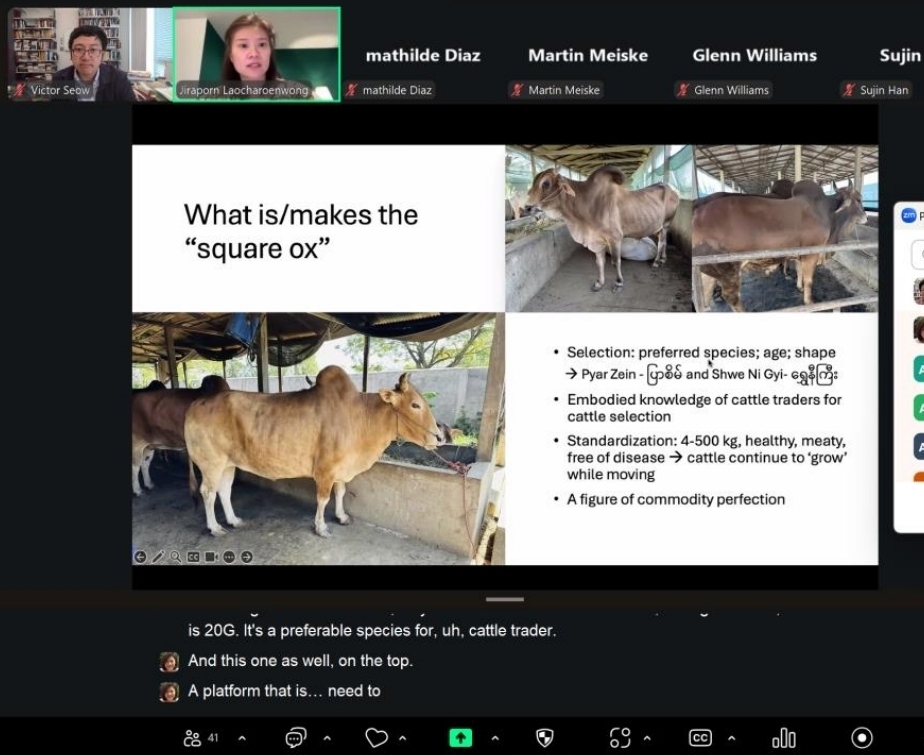Image resolution: width=924 pixels, height=755 pixels.
Task: Click the Reactions heart icon
Action: tap(376, 738)
